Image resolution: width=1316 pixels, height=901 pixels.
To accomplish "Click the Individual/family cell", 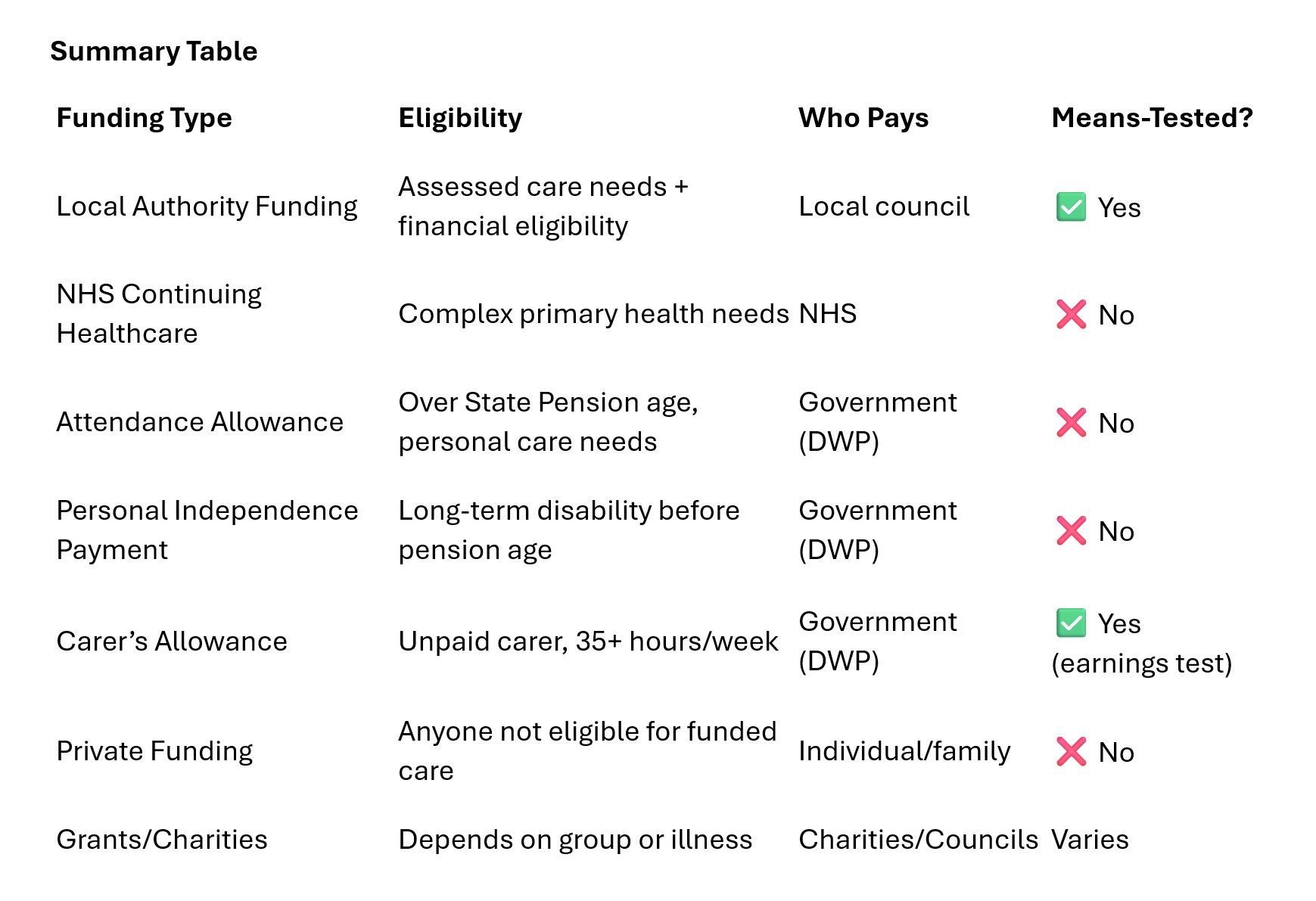I will (904, 751).
